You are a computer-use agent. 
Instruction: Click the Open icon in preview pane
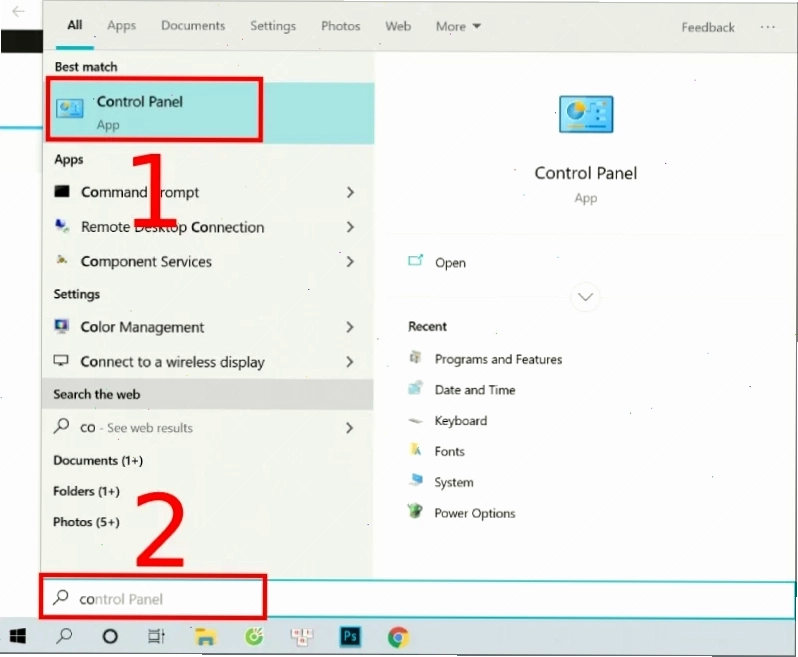(x=416, y=261)
